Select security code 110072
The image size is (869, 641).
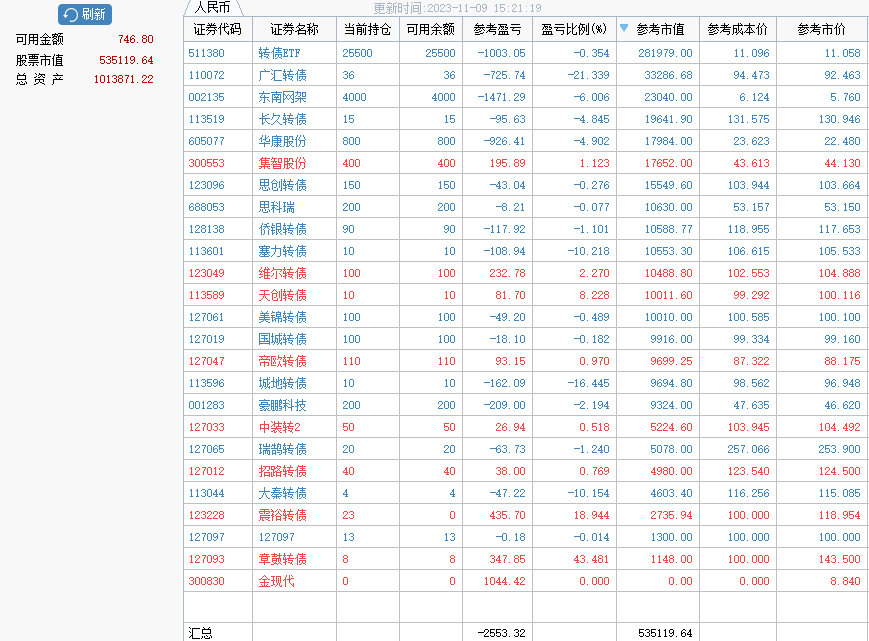click(x=206, y=75)
